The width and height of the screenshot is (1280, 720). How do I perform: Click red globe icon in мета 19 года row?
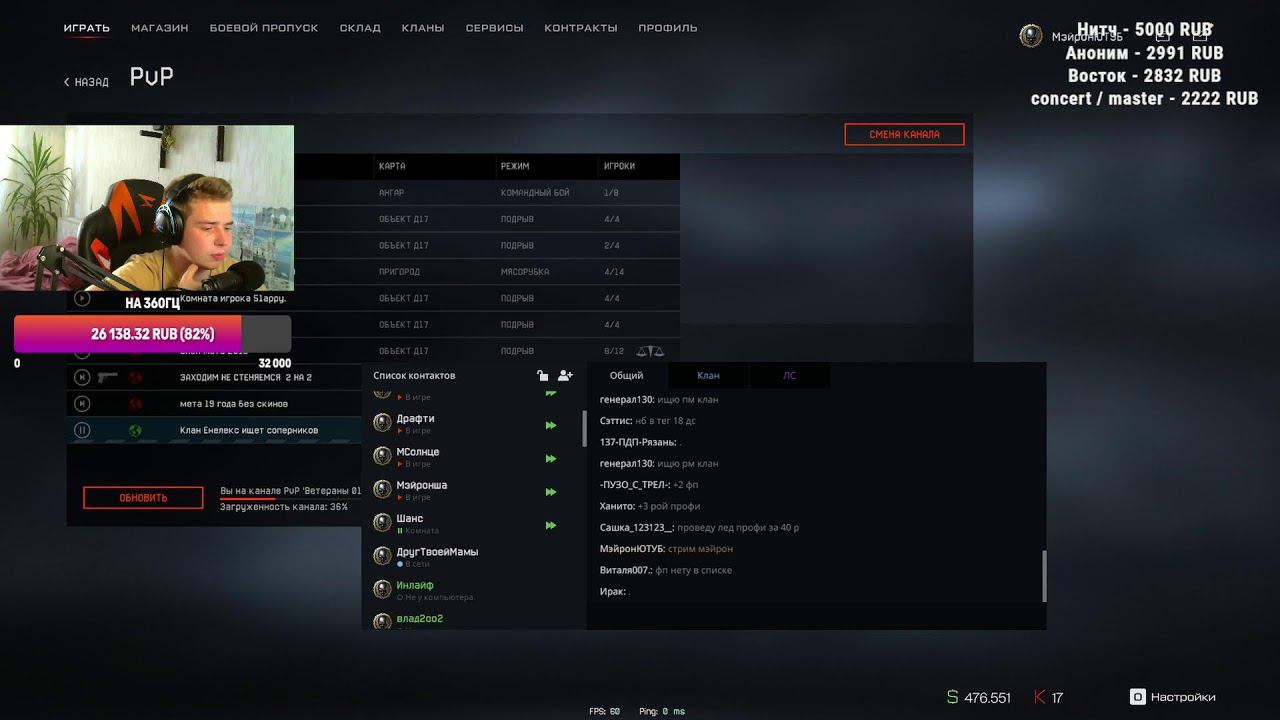pos(135,403)
